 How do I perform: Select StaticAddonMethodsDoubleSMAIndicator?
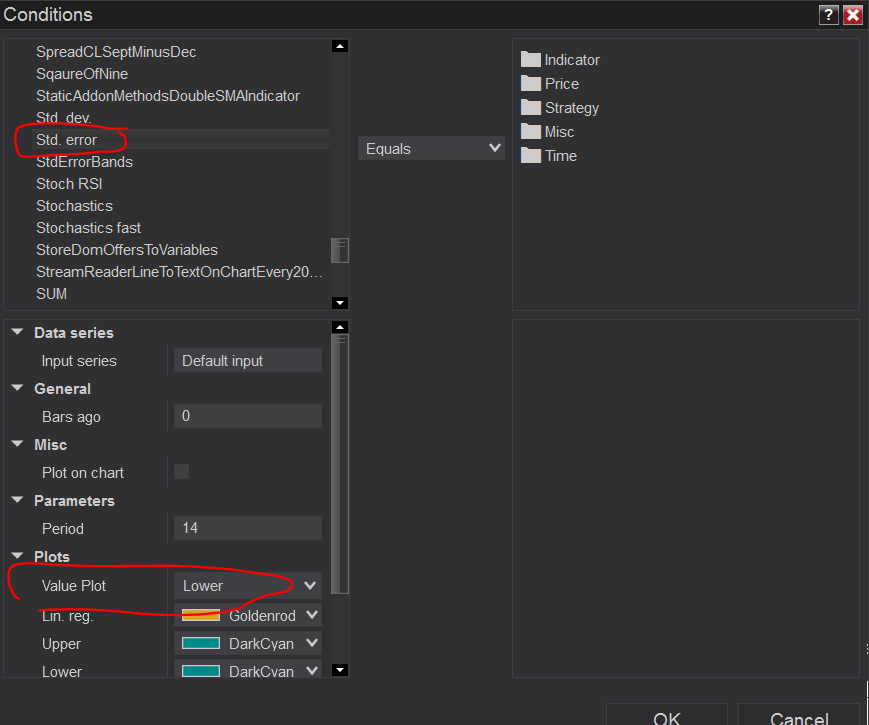click(168, 96)
